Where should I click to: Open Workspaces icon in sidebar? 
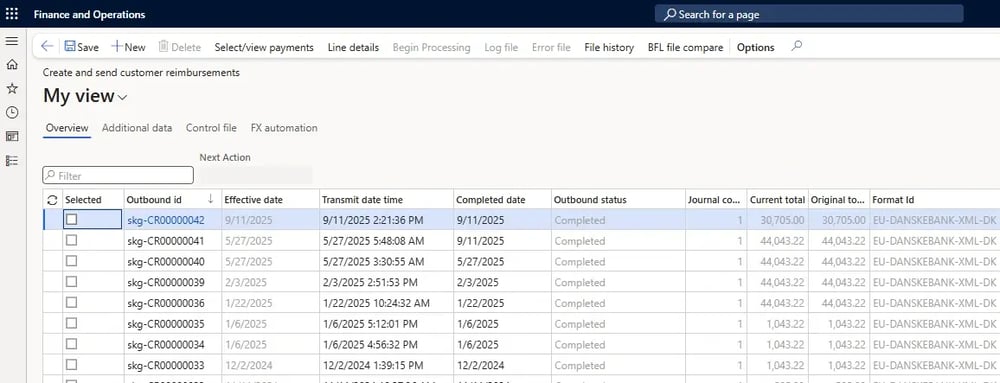point(11,136)
